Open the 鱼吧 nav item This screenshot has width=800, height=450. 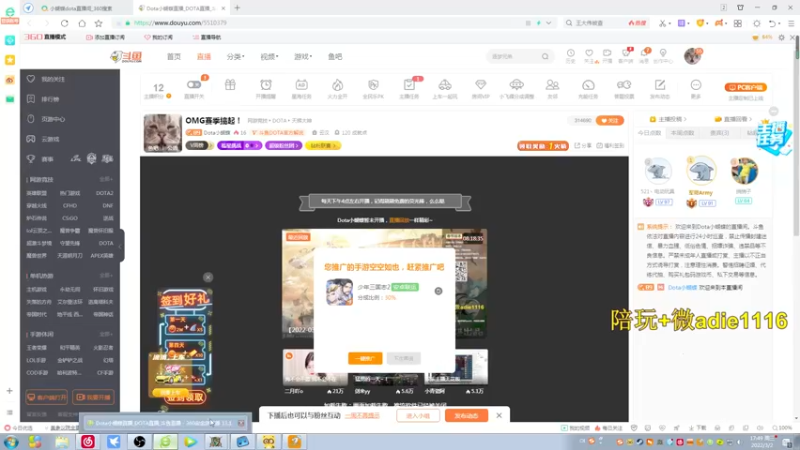click(335, 57)
